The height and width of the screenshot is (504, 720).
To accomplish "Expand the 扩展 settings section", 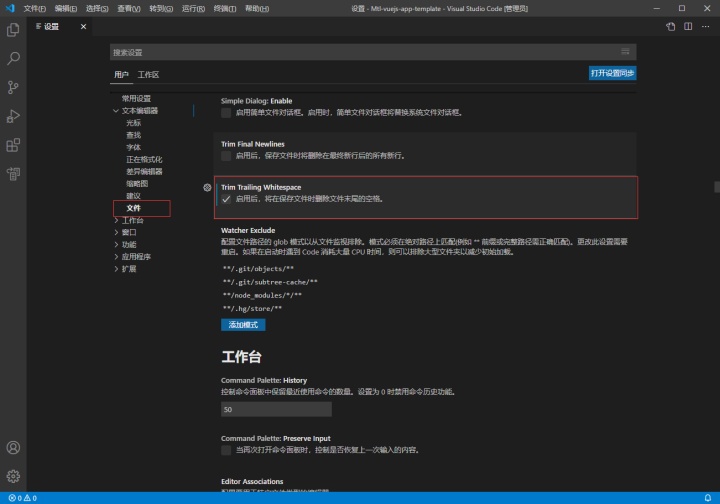I will 116,269.
